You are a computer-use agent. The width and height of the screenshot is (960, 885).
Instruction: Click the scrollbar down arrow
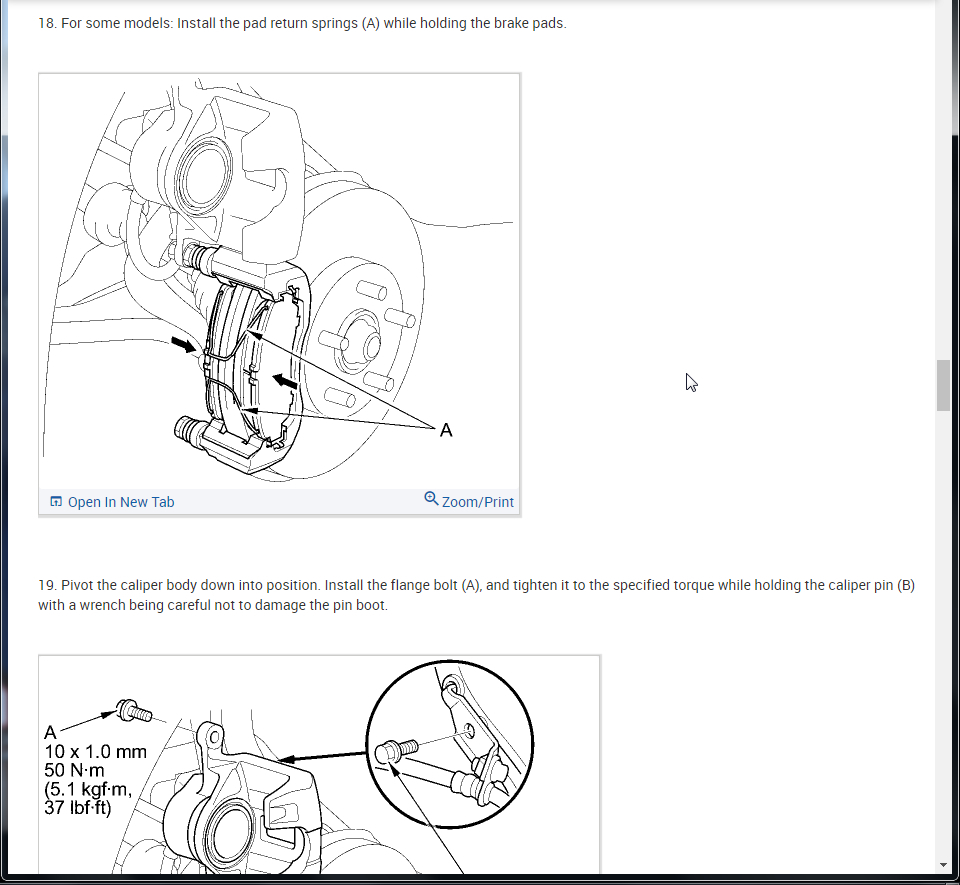pos(943,865)
